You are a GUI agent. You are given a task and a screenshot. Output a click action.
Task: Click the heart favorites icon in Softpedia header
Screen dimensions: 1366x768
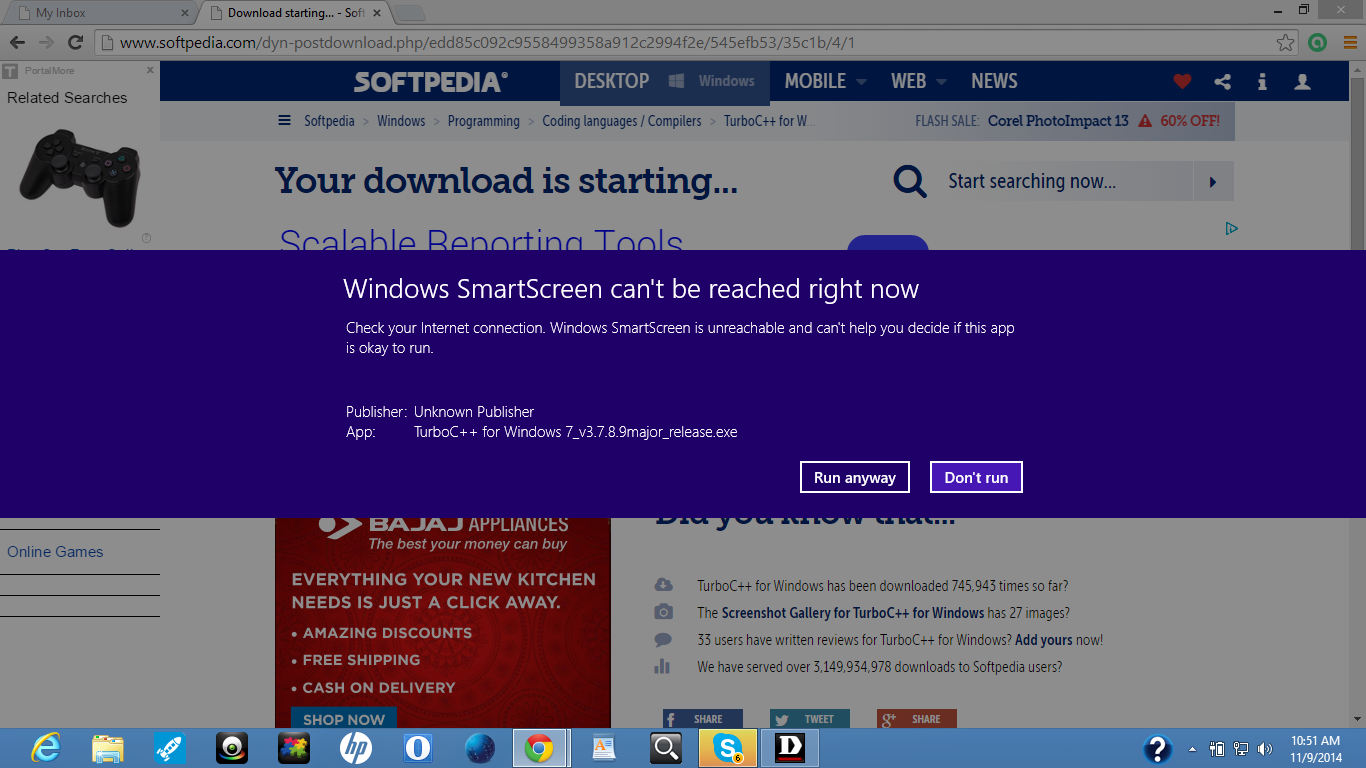click(x=1182, y=82)
